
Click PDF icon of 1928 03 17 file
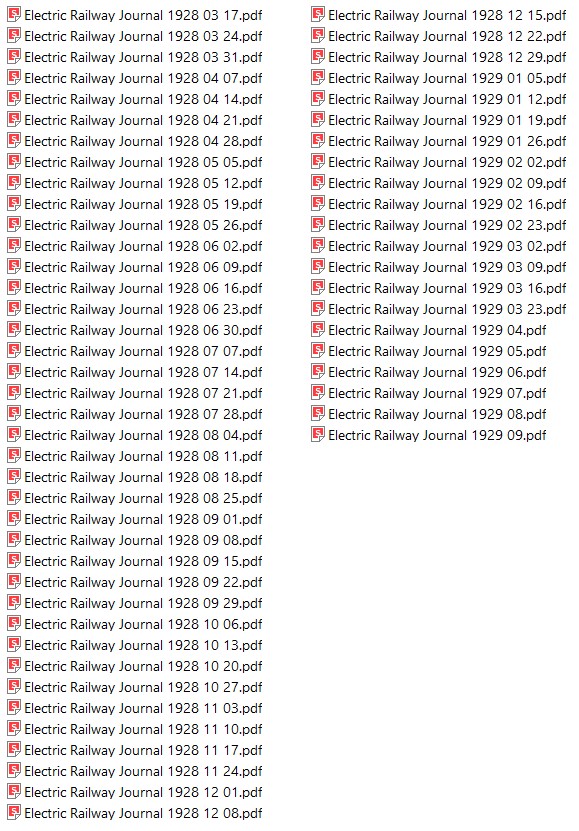pos(14,14)
